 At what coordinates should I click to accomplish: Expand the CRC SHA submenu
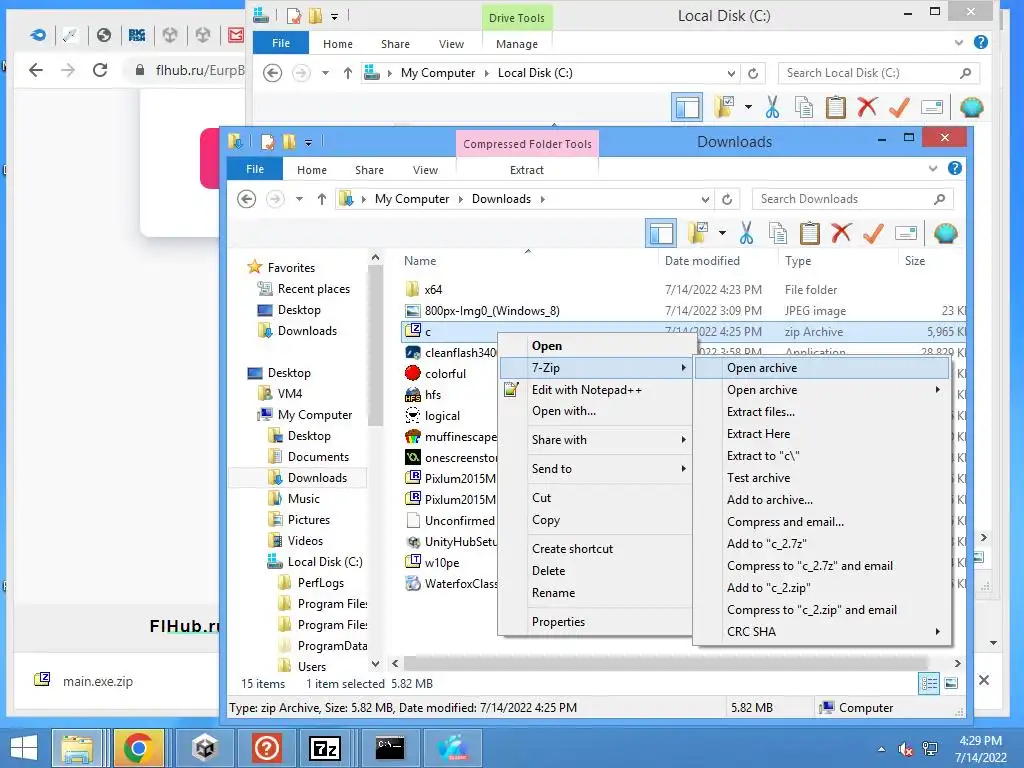click(x=822, y=632)
